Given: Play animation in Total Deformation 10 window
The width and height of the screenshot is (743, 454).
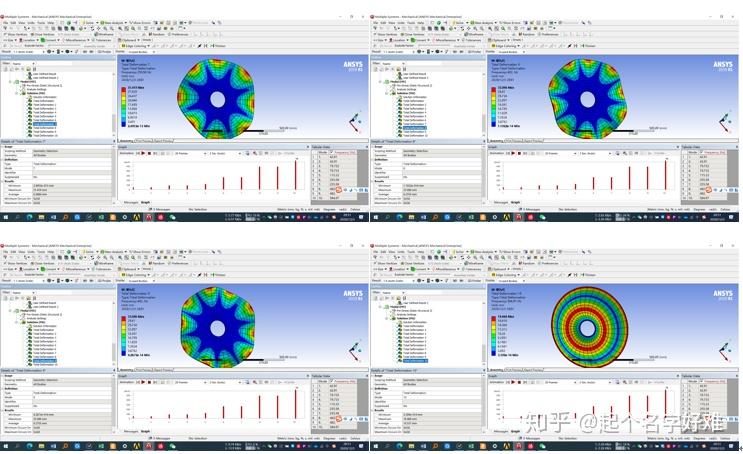Looking at the screenshot, I should [x=513, y=382].
